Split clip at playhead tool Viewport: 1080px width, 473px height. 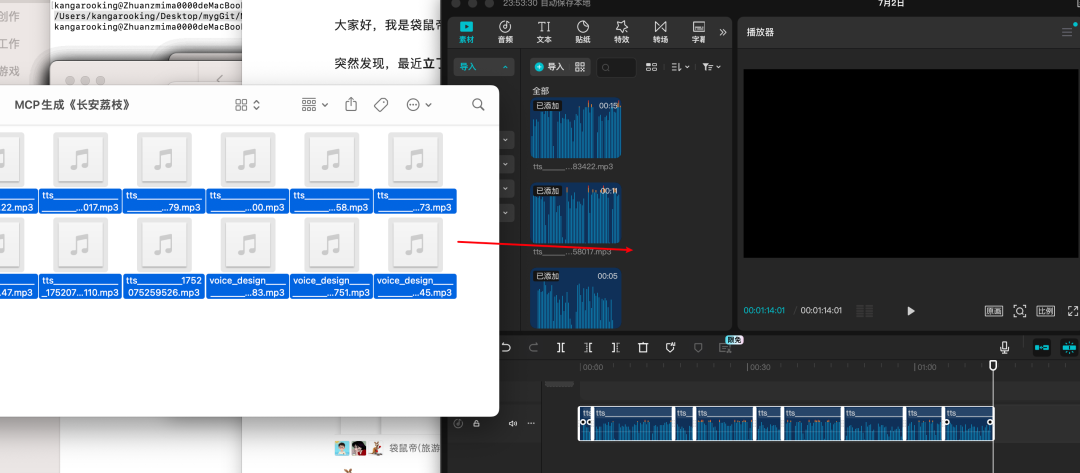pyautogui.click(x=561, y=348)
